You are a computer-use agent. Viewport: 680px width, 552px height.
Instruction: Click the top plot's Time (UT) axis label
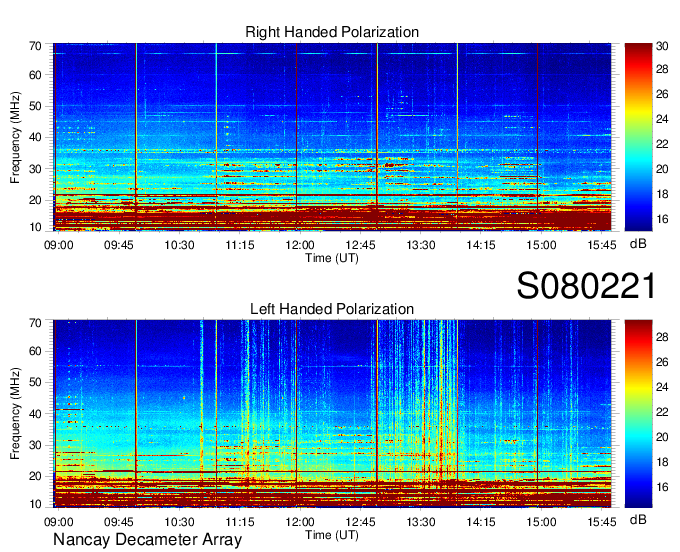[332, 258]
